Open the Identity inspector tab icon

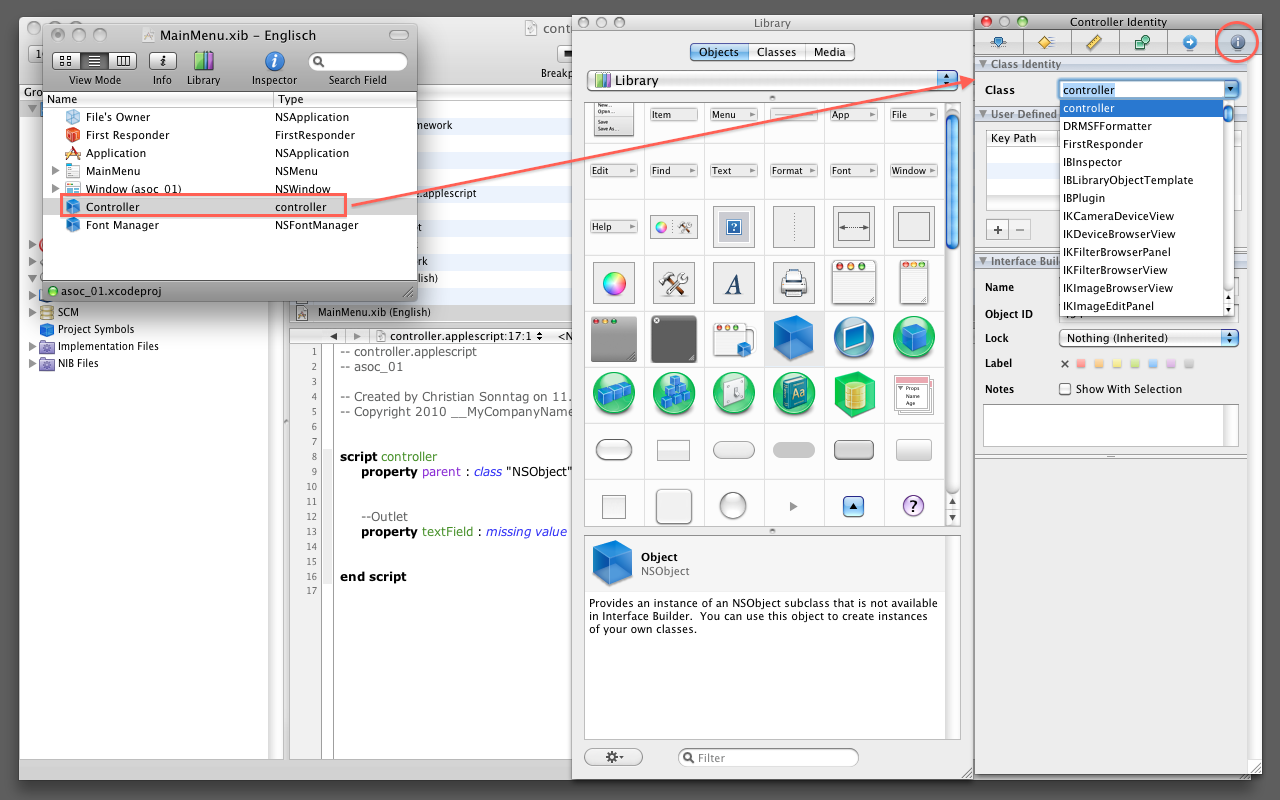1237,42
